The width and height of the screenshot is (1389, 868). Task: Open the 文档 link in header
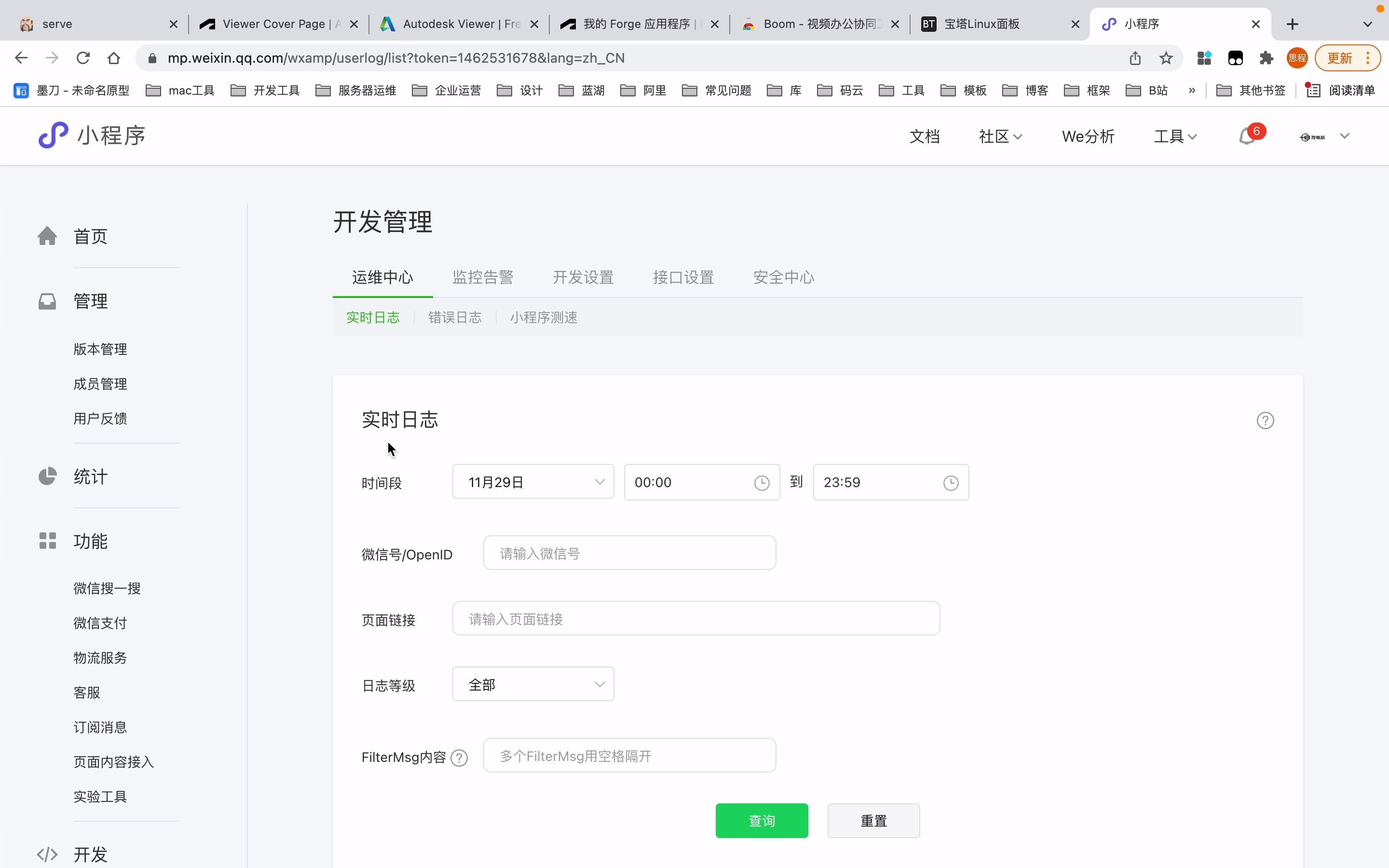pyautogui.click(x=925, y=136)
